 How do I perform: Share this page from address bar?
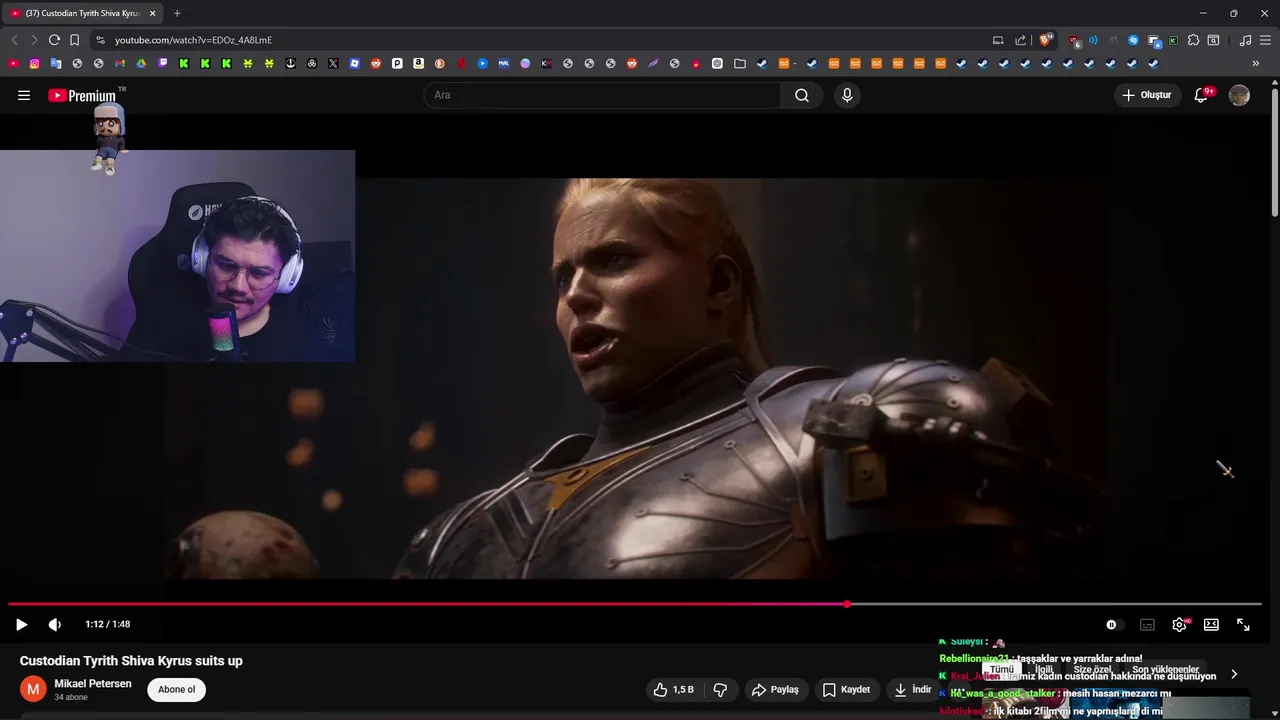pyautogui.click(x=1020, y=40)
